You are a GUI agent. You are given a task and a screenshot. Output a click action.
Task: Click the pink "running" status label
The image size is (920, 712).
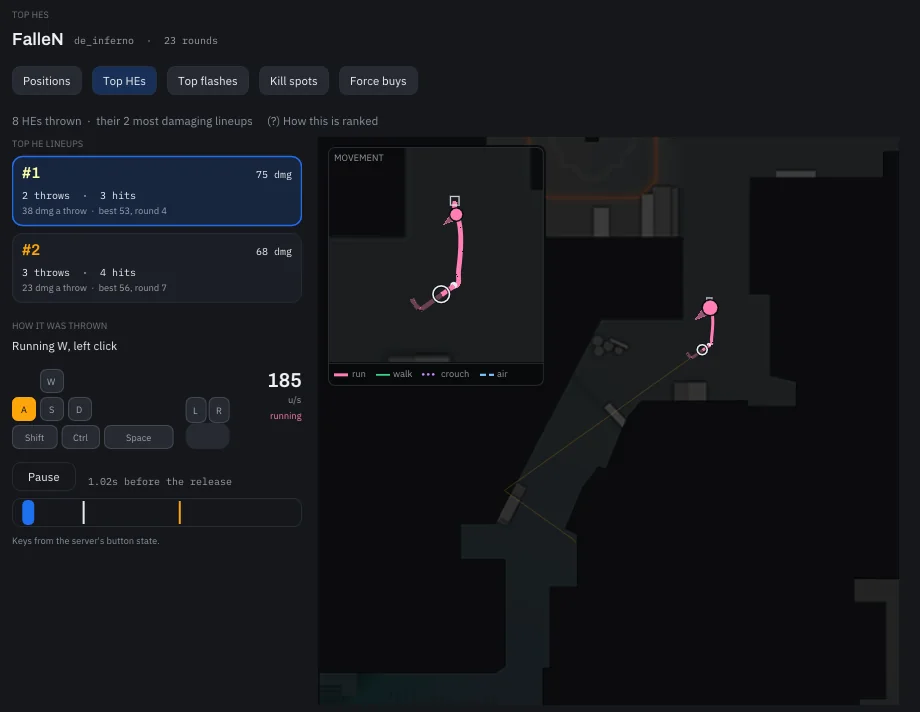(286, 416)
